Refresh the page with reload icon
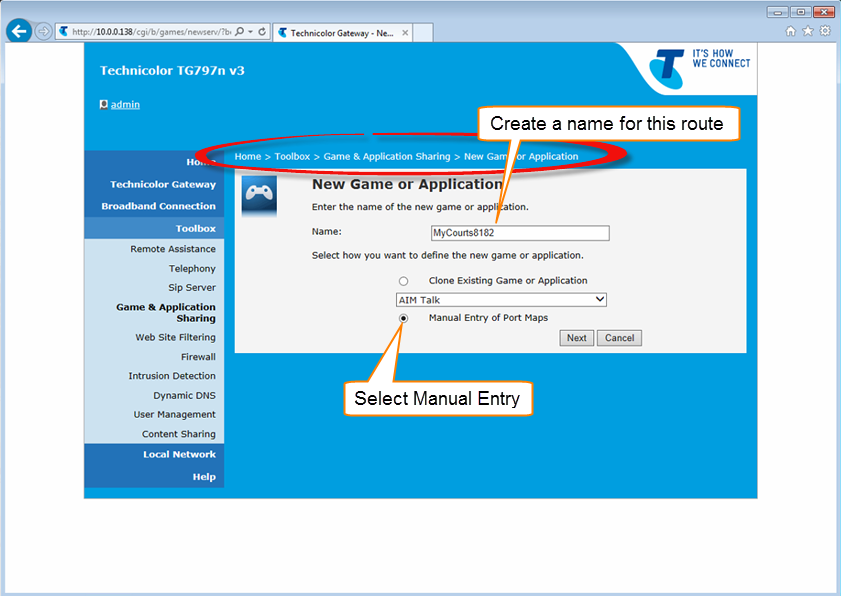The height and width of the screenshot is (596, 841). pyautogui.click(x=262, y=32)
